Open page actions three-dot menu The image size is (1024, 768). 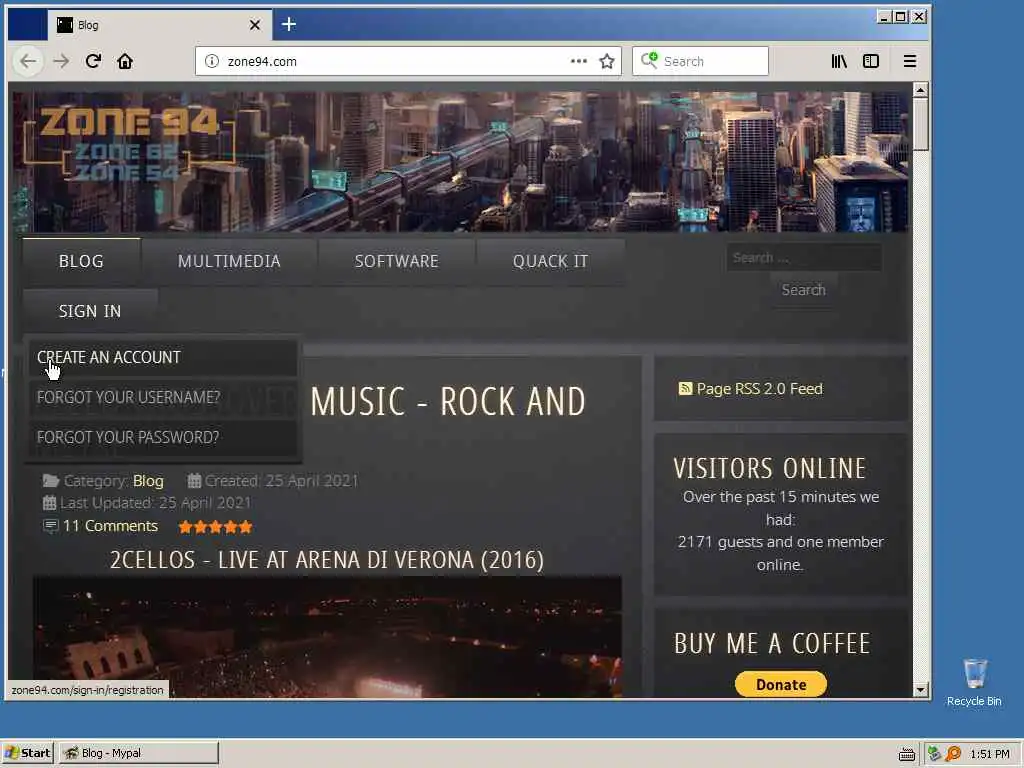click(579, 61)
